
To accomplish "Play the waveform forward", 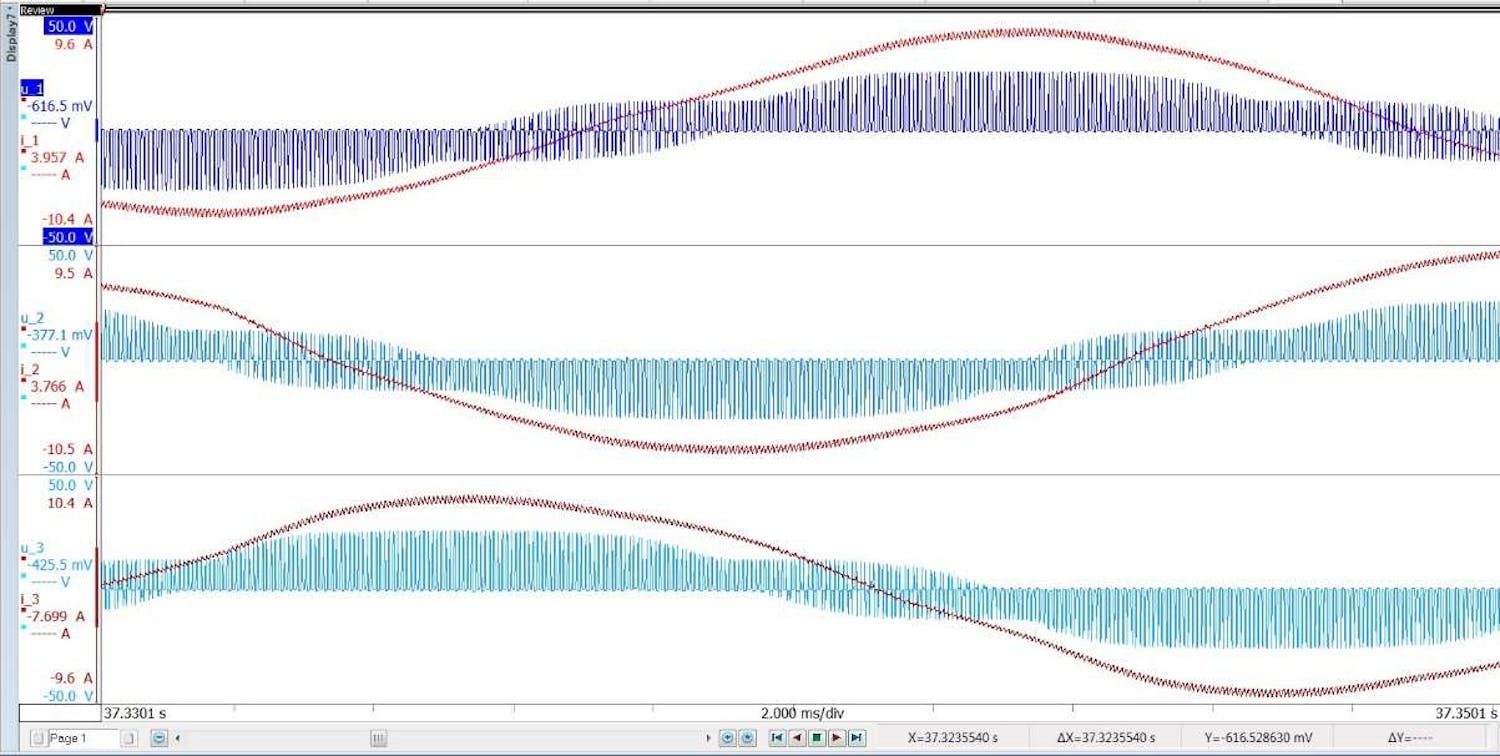I will (838, 739).
